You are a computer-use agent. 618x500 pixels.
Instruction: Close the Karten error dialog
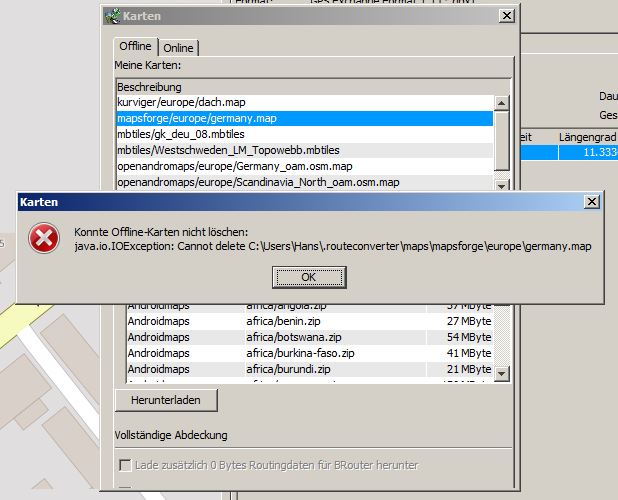592,202
